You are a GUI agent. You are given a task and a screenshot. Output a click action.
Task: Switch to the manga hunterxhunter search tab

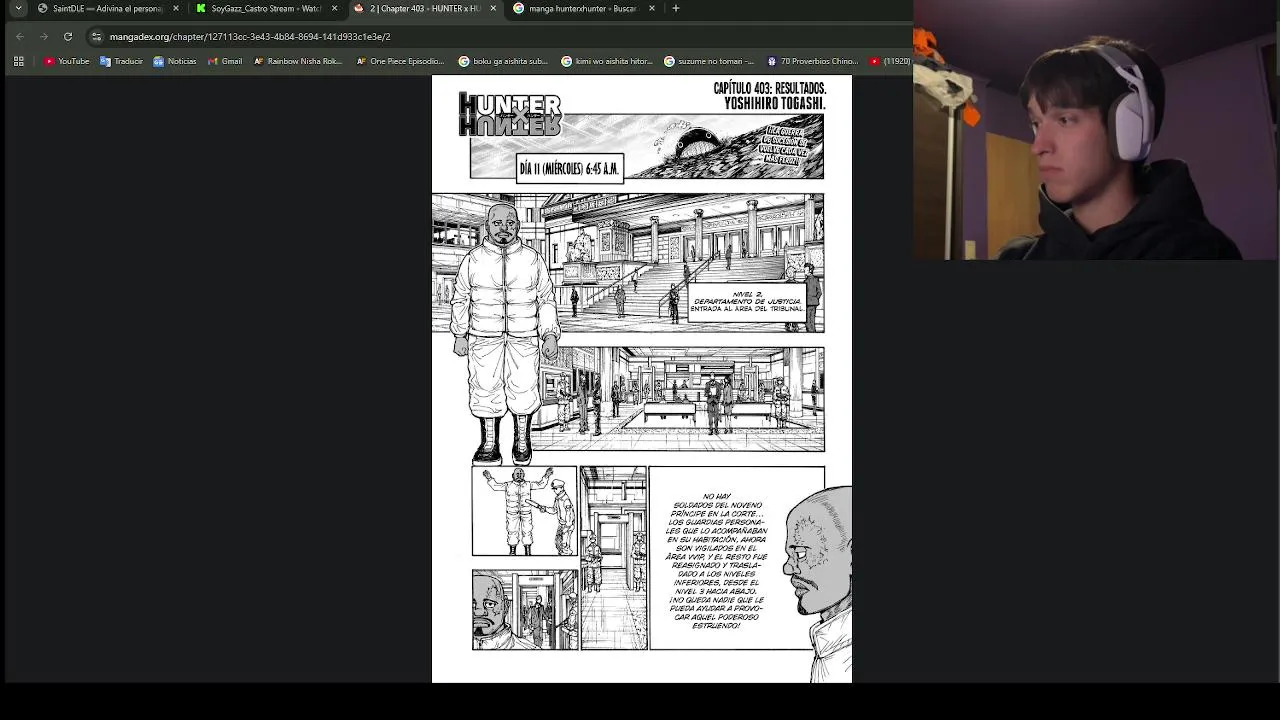pos(583,8)
